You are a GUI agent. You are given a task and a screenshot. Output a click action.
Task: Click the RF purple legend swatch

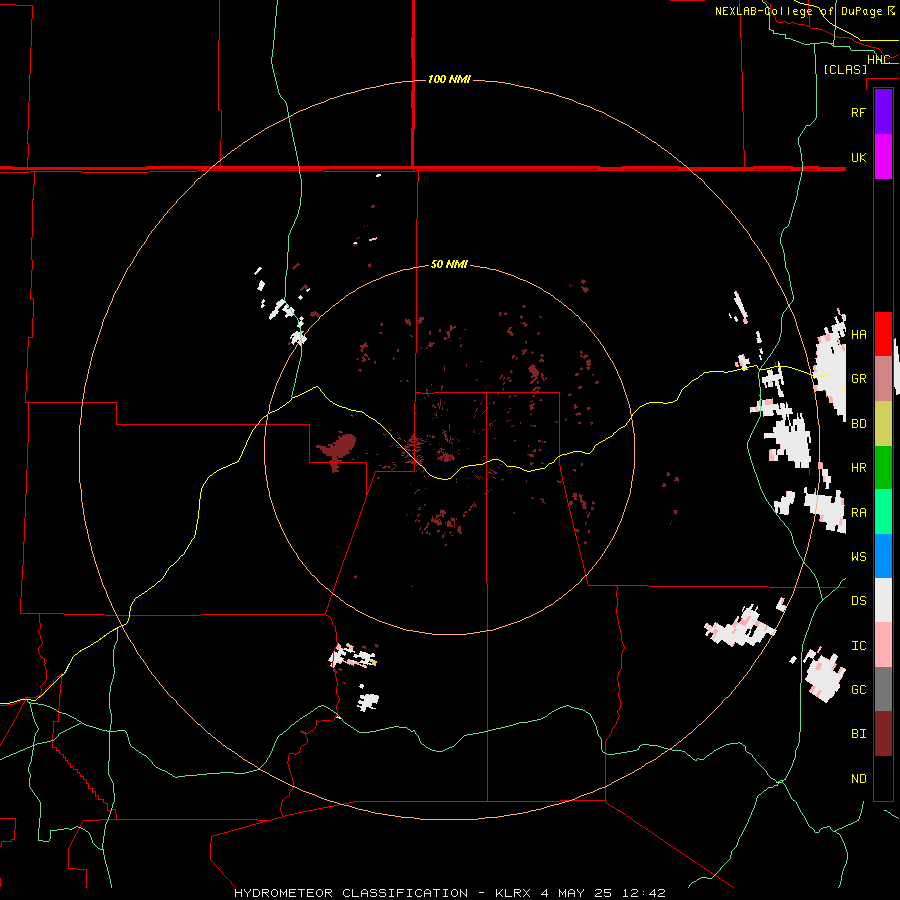[x=883, y=112]
